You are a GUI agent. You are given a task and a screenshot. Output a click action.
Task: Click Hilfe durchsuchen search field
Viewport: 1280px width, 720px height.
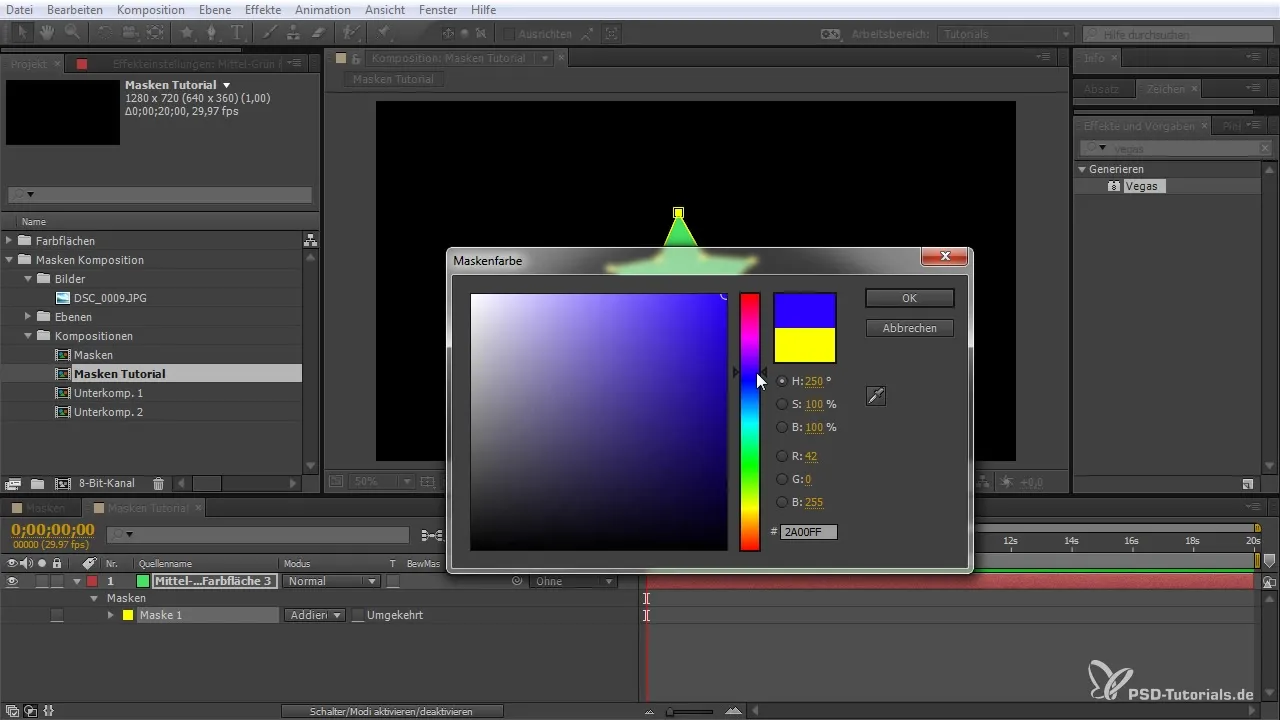click(1177, 33)
